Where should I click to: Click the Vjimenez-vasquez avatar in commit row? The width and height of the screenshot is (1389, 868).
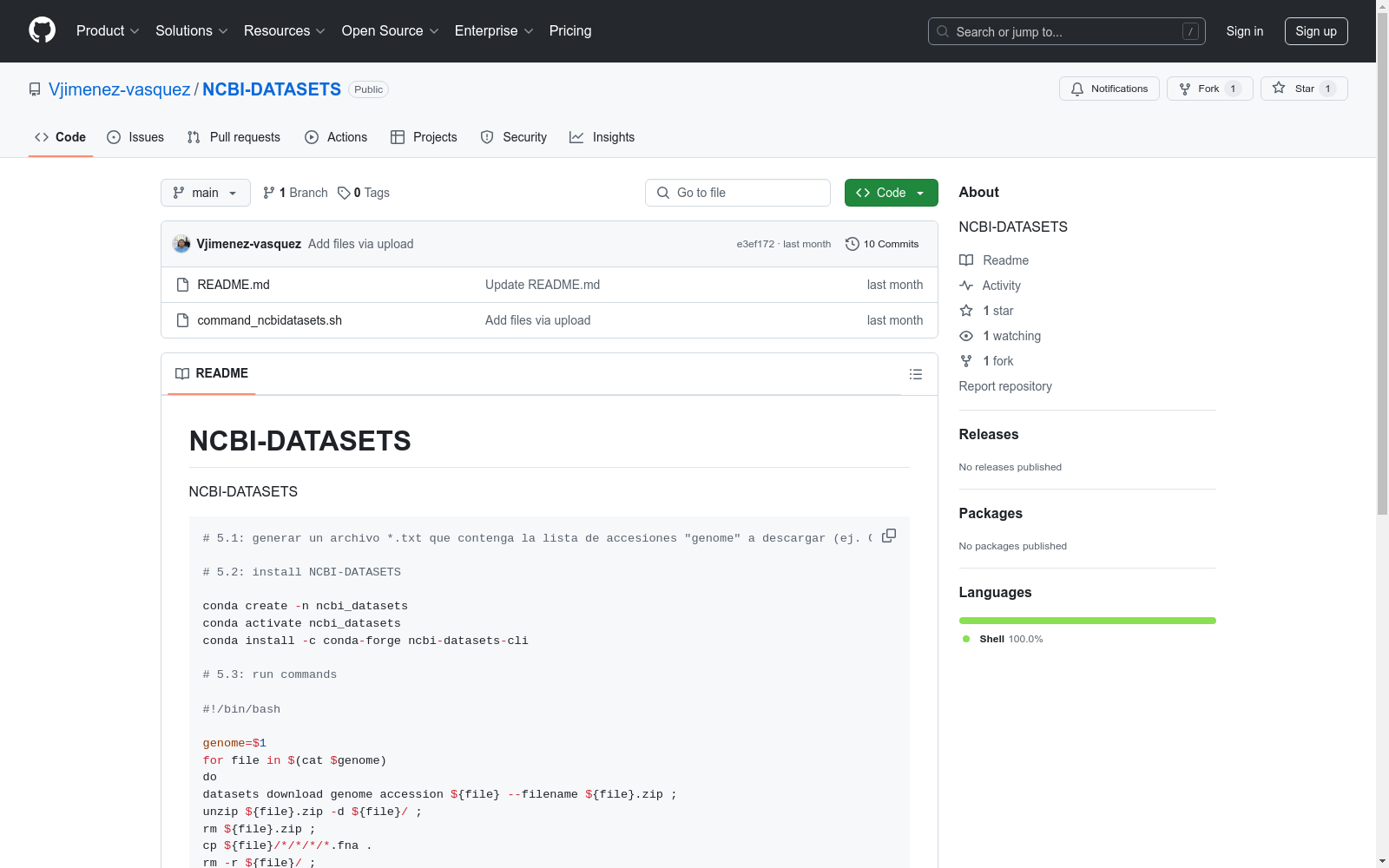tap(181, 244)
